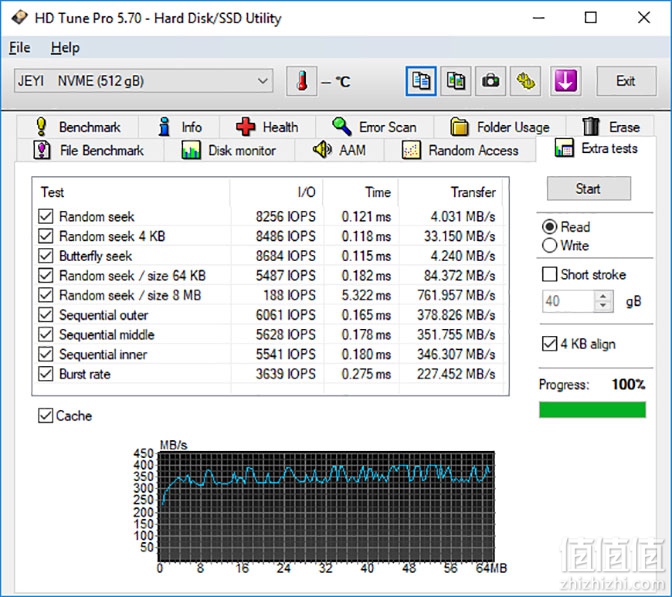
Task: Click the HD Tune title bar icon
Action: click(19, 18)
